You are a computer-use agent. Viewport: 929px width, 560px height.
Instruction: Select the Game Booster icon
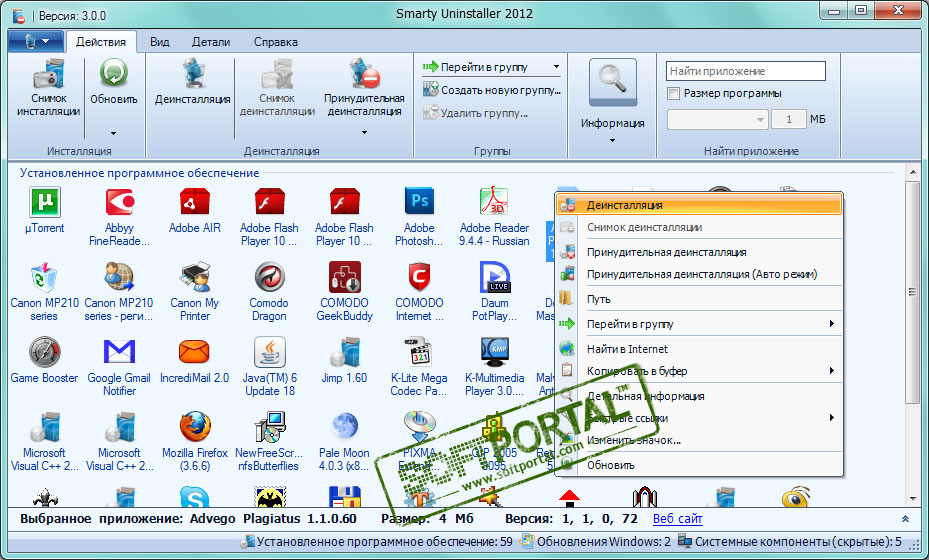[x=44, y=352]
